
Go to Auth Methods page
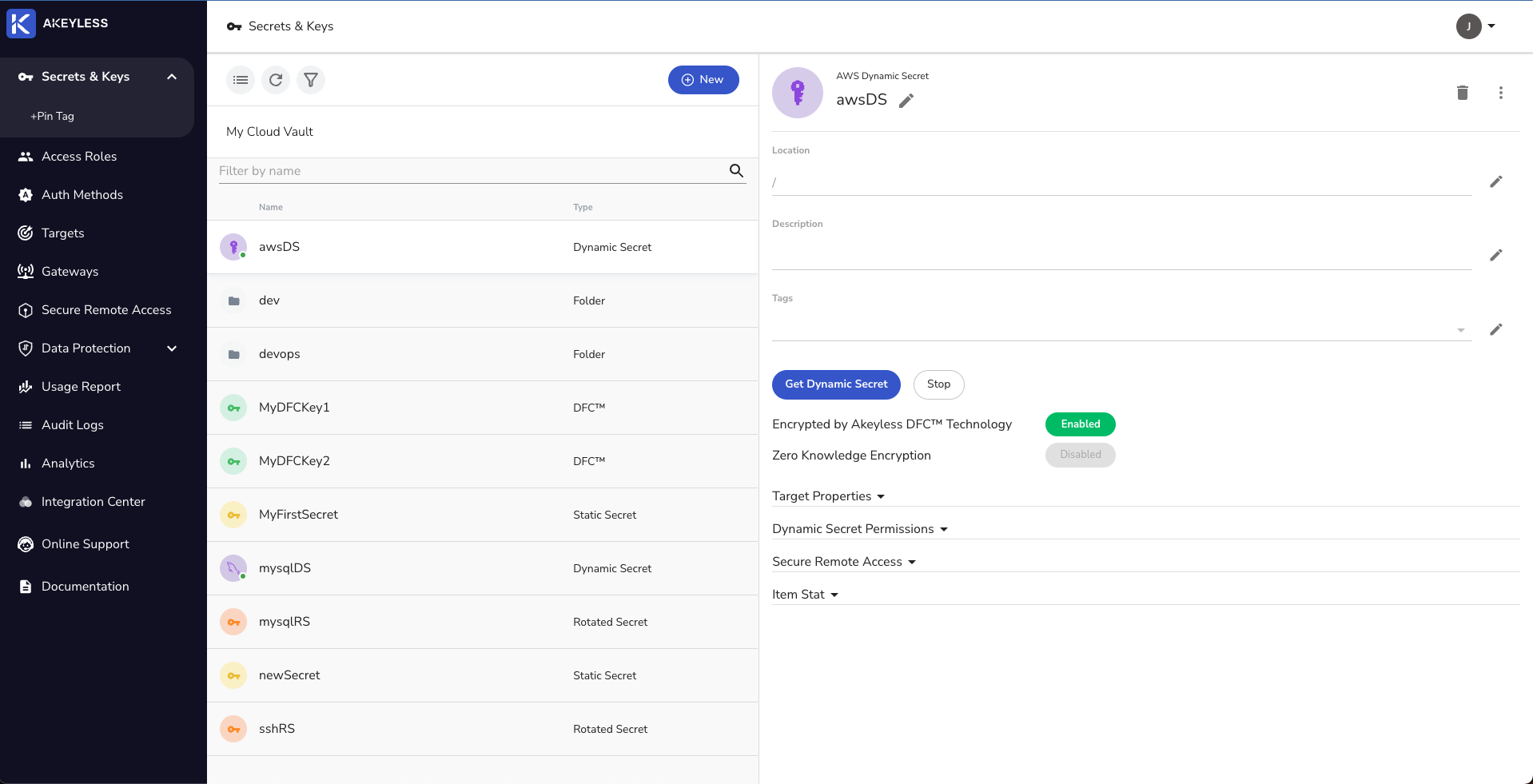pos(82,195)
